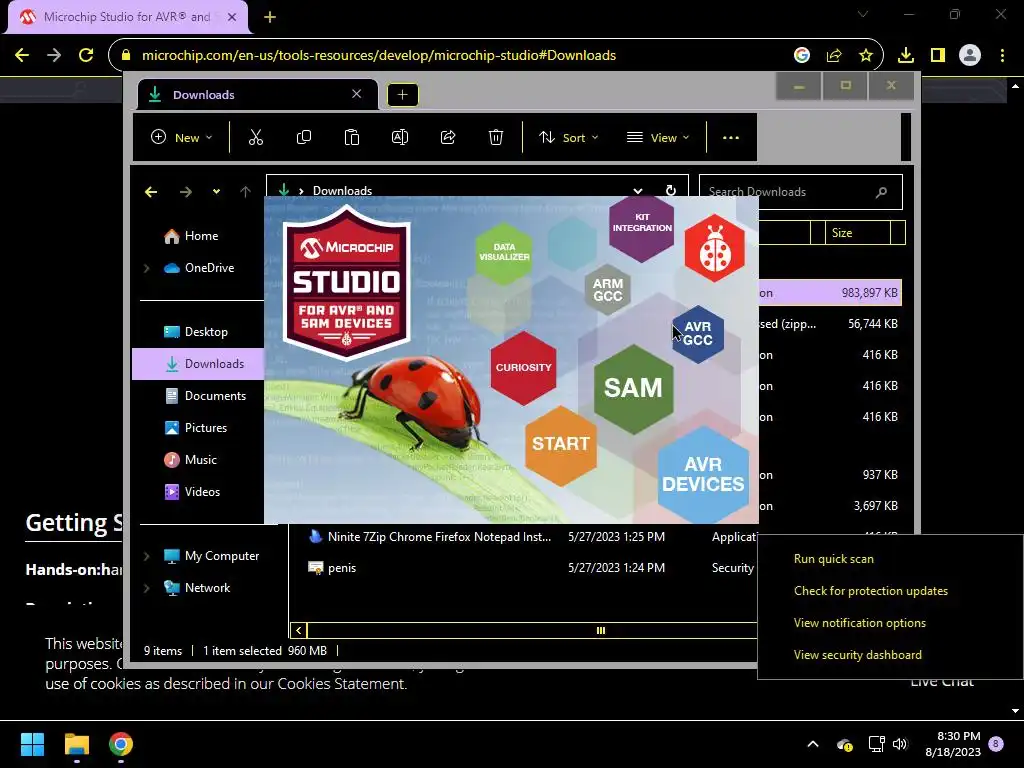Click the horizontal scrollbar left arrow
The height and width of the screenshot is (768, 1024).
point(298,630)
